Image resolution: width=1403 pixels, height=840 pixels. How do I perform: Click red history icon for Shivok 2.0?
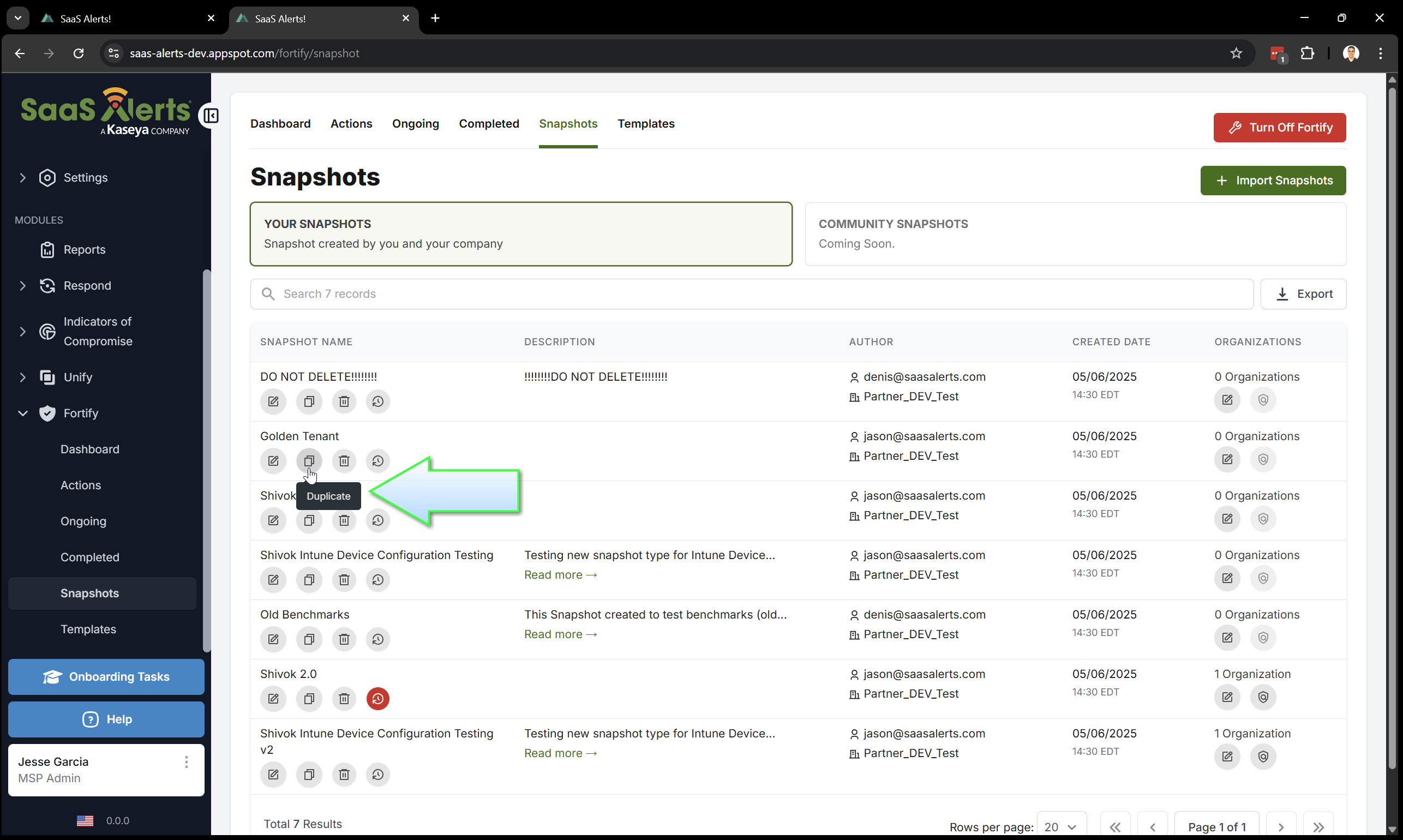coord(377,699)
